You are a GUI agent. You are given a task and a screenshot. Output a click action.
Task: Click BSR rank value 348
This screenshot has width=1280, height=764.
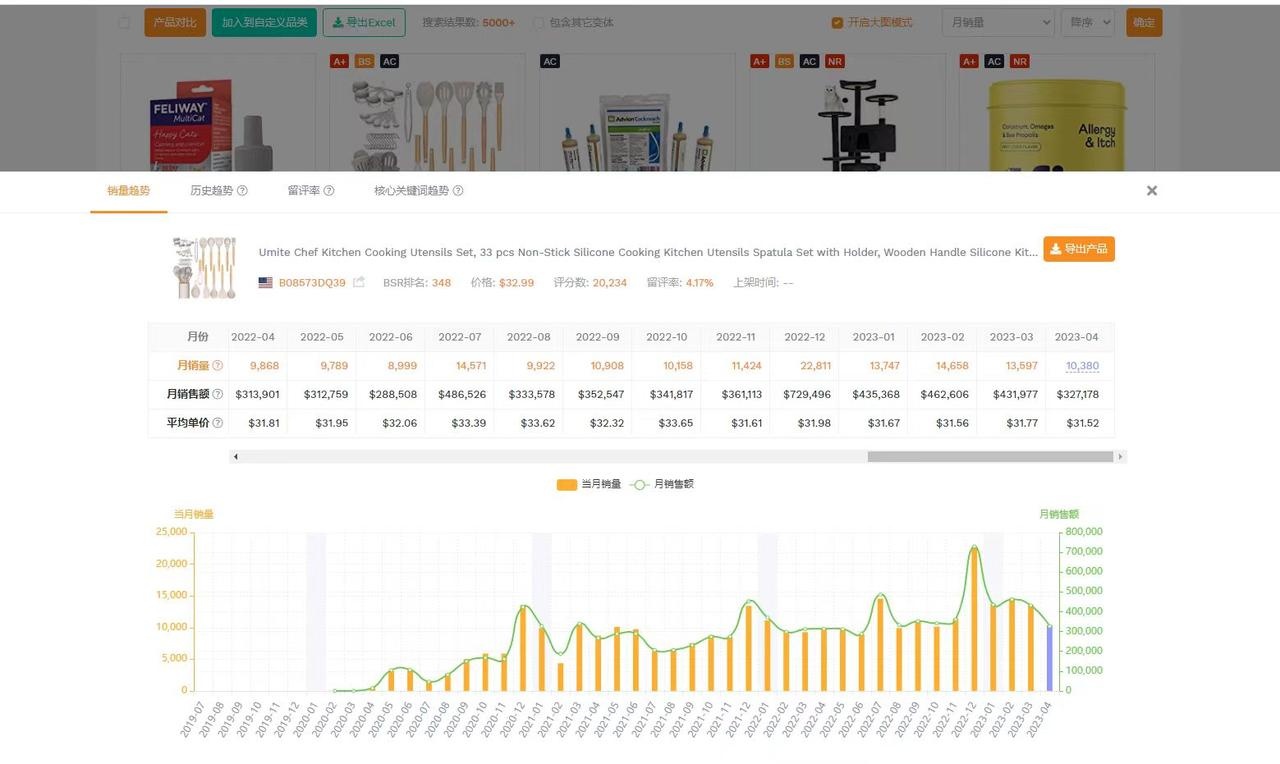(x=441, y=283)
